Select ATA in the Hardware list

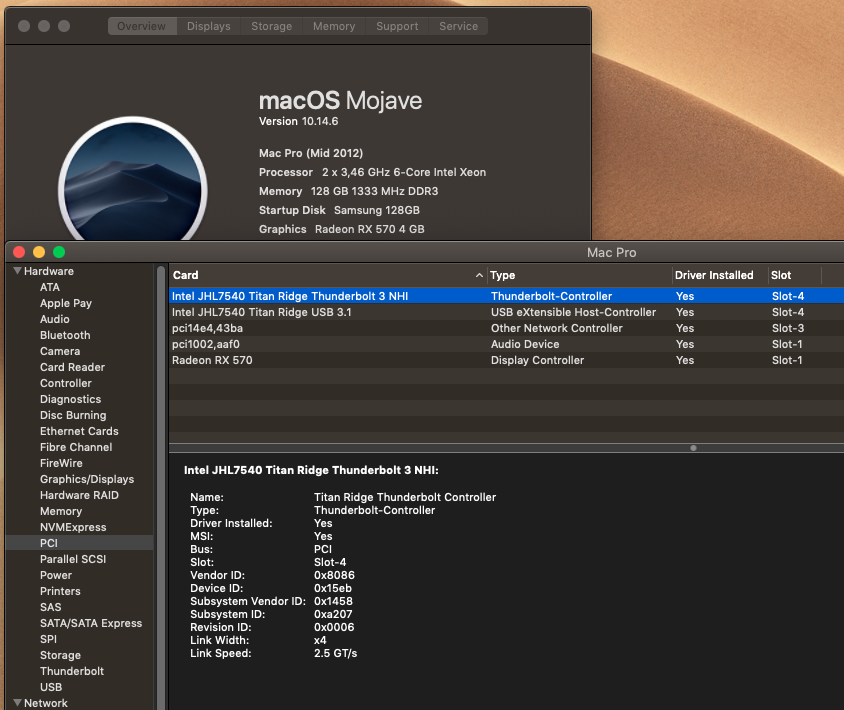click(x=50, y=287)
